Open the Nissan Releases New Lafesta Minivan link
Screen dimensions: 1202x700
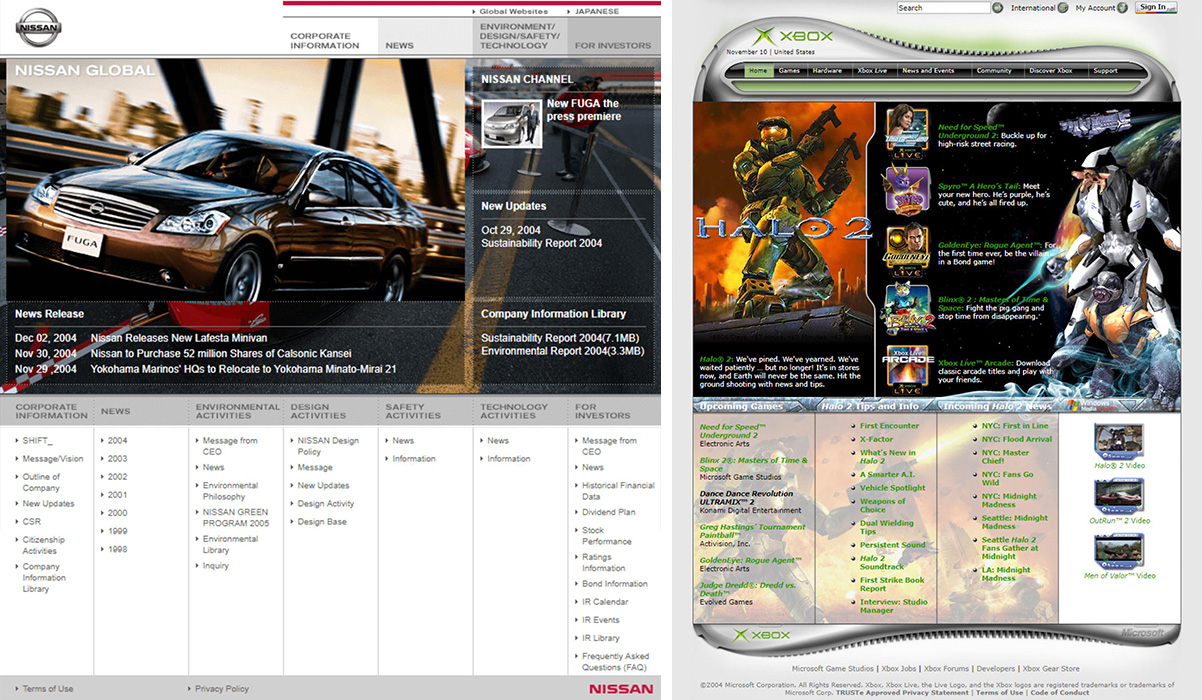[x=179, y=339]
